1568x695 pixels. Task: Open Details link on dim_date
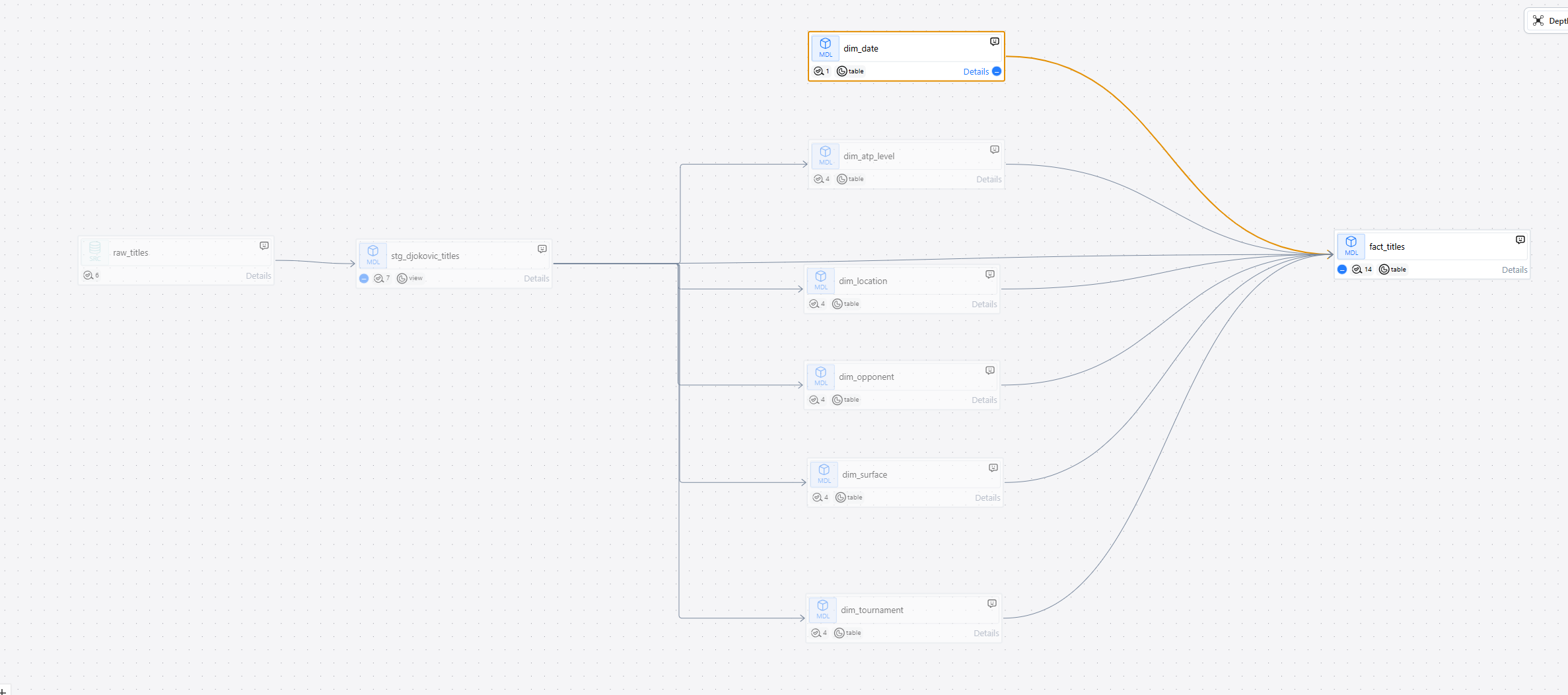(x=976, y=72)
